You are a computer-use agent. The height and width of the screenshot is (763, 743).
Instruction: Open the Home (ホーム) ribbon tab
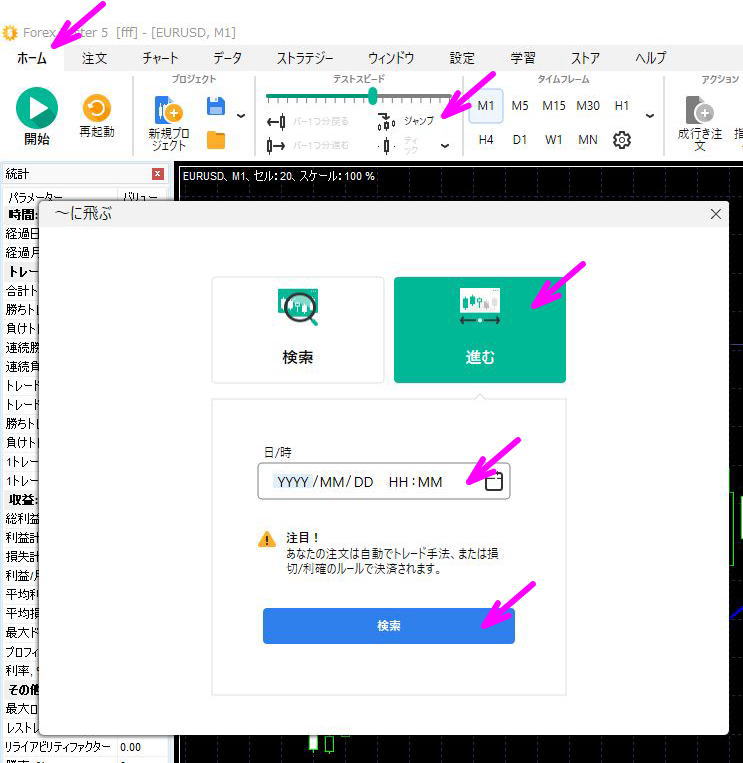pos(32,58)
